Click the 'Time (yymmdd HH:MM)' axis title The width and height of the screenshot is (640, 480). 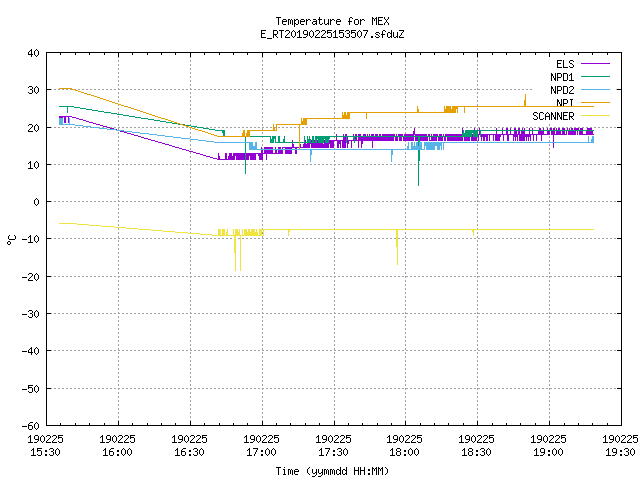pos(332,471)
